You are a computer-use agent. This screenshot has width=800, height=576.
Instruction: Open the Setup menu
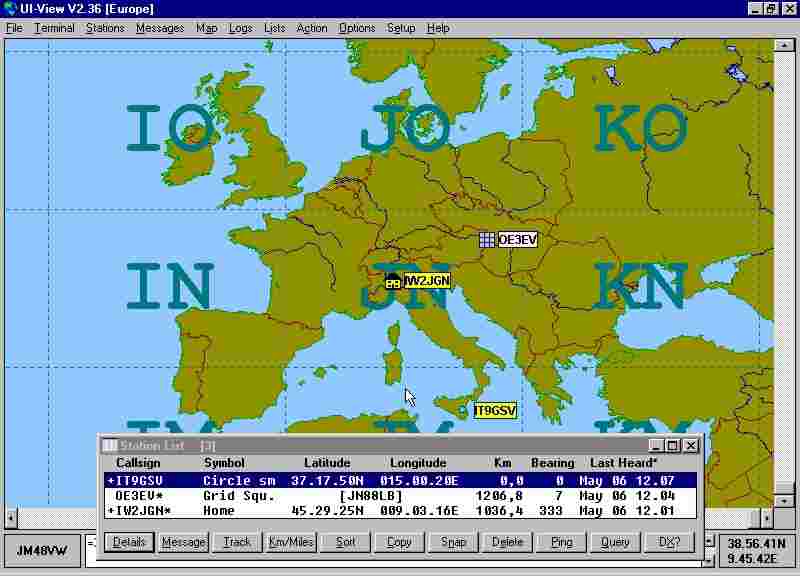tap(401, 28)
